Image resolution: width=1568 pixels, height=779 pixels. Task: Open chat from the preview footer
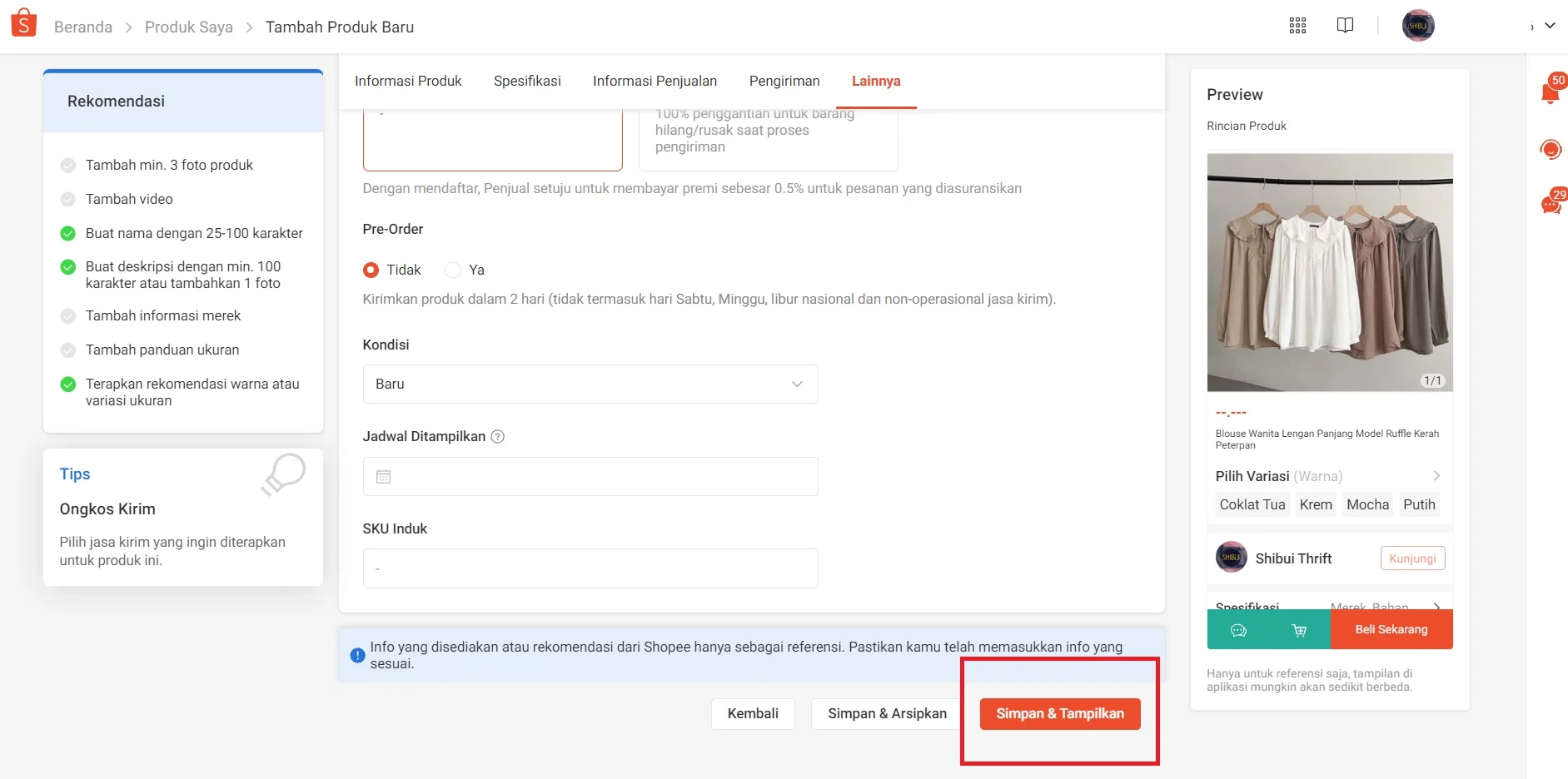[1238, 630]
